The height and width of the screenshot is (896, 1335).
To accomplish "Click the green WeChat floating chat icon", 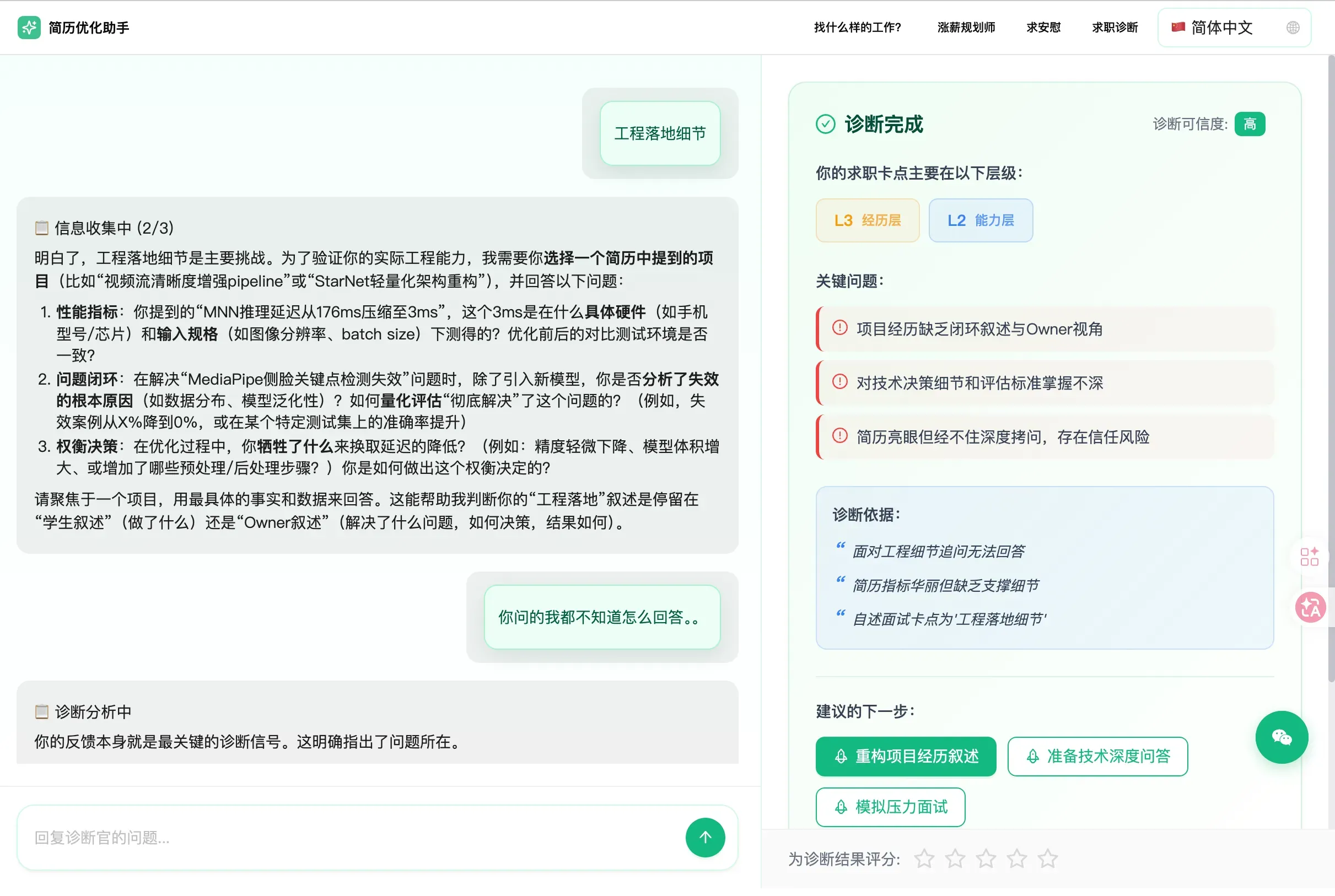I will (1282, 737).
